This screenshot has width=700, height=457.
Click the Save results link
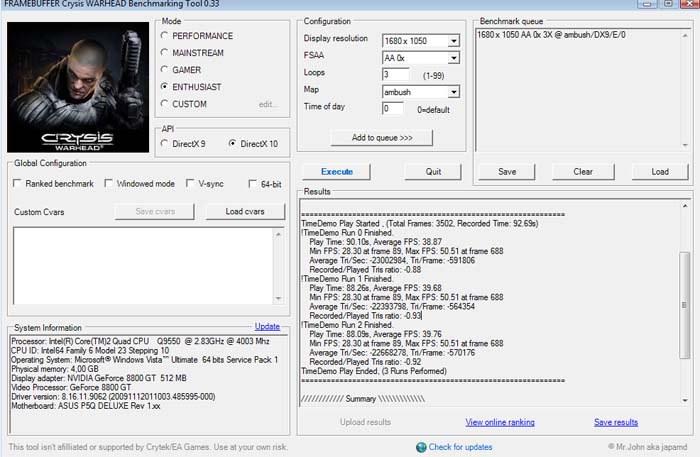pos(616,422)
